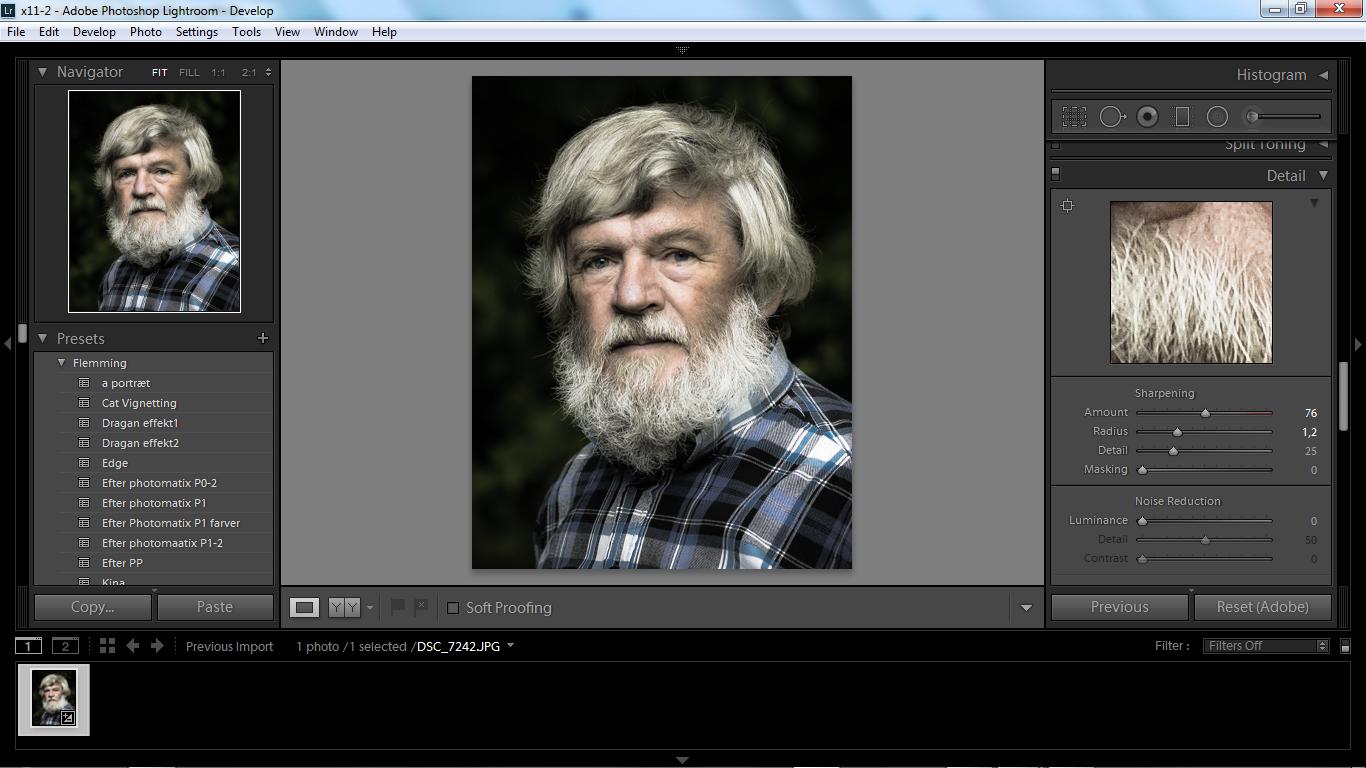Enable the Soft Proofing checkbox
Viewport: 1366px width, 768px height.
453,608
